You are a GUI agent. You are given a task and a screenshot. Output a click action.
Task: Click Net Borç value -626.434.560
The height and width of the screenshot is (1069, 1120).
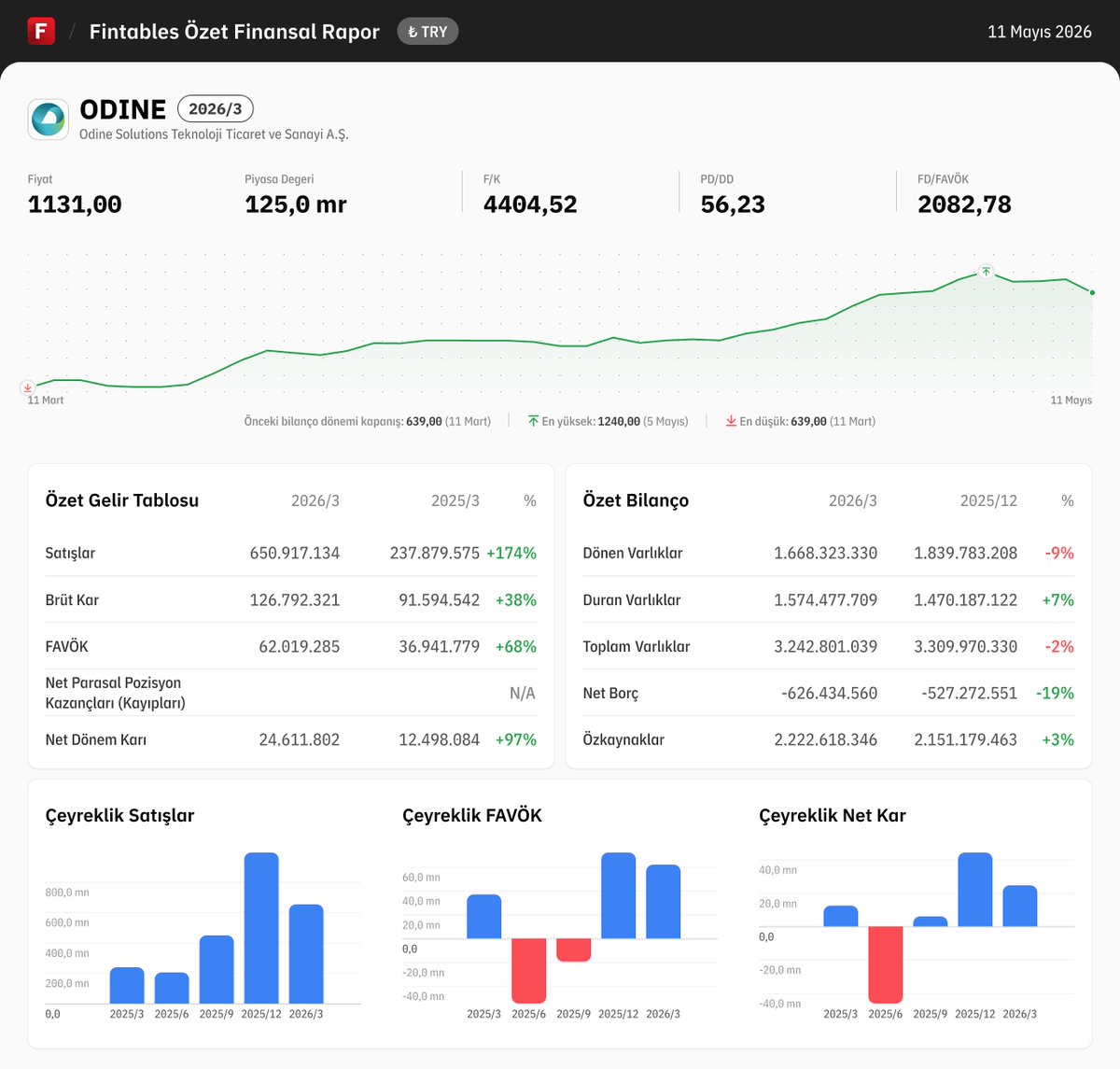click(830, 693)
